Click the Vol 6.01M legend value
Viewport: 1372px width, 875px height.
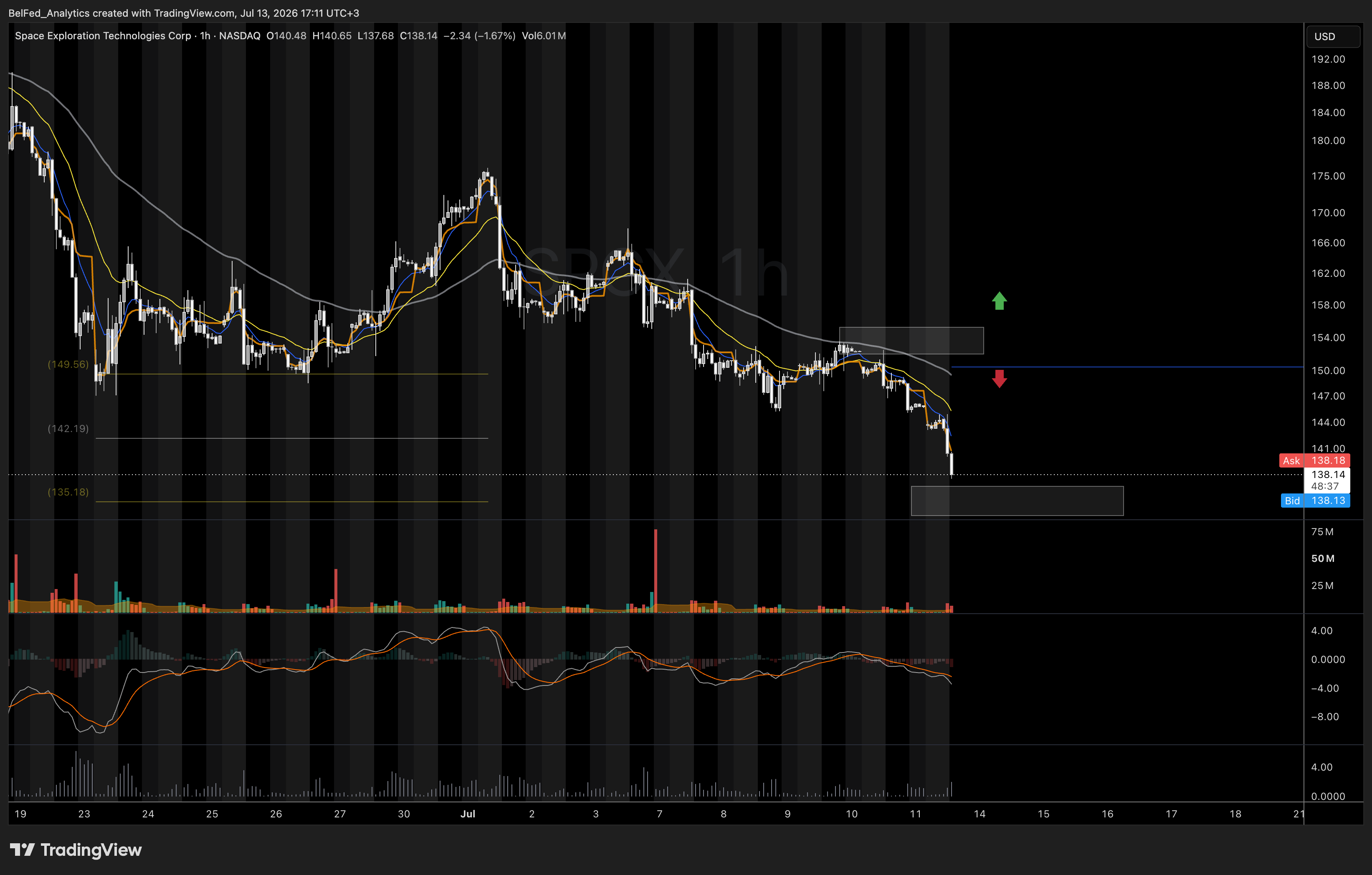pos(544,36)
